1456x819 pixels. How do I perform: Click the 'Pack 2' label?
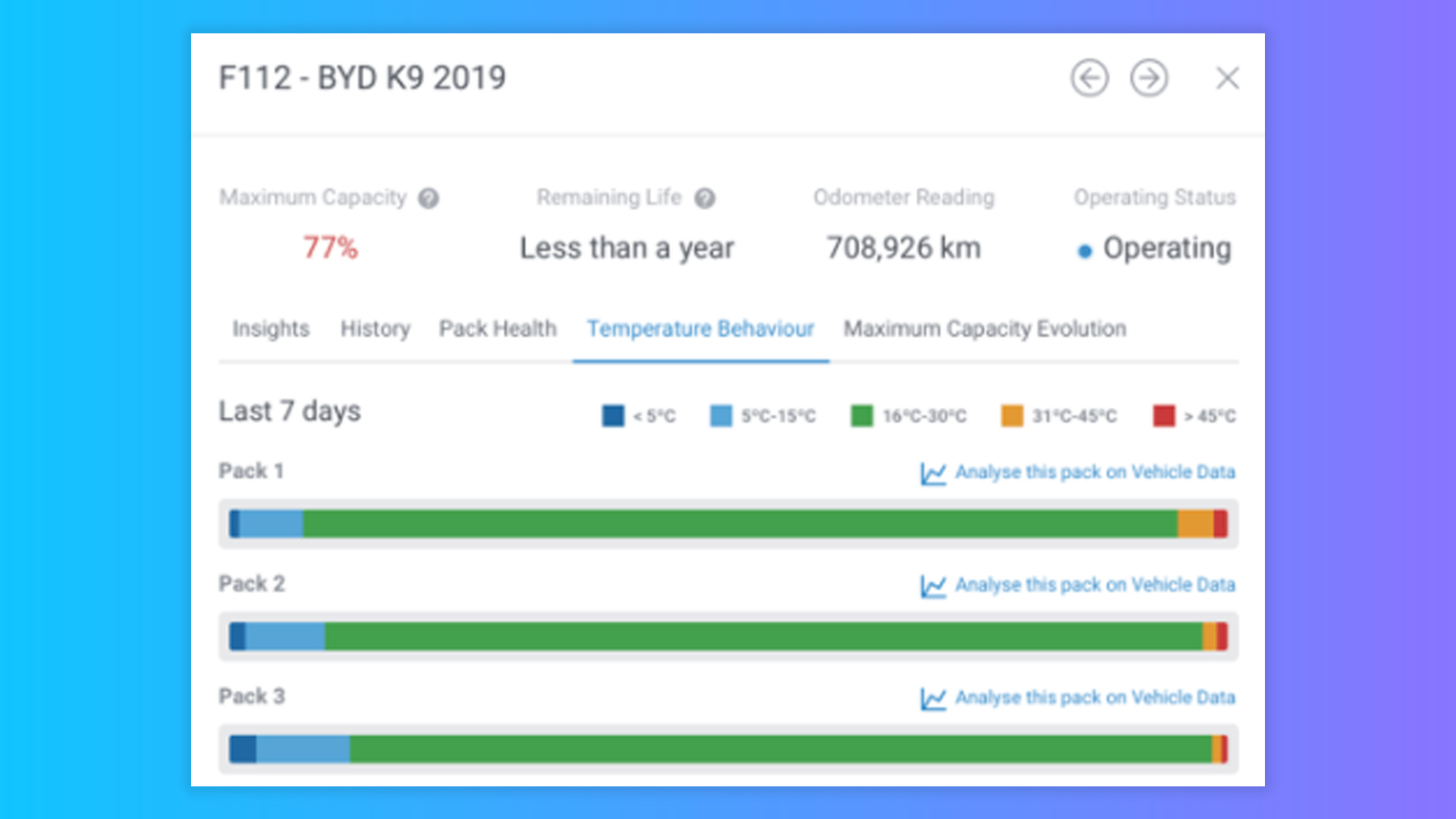(x=252, y=583)
